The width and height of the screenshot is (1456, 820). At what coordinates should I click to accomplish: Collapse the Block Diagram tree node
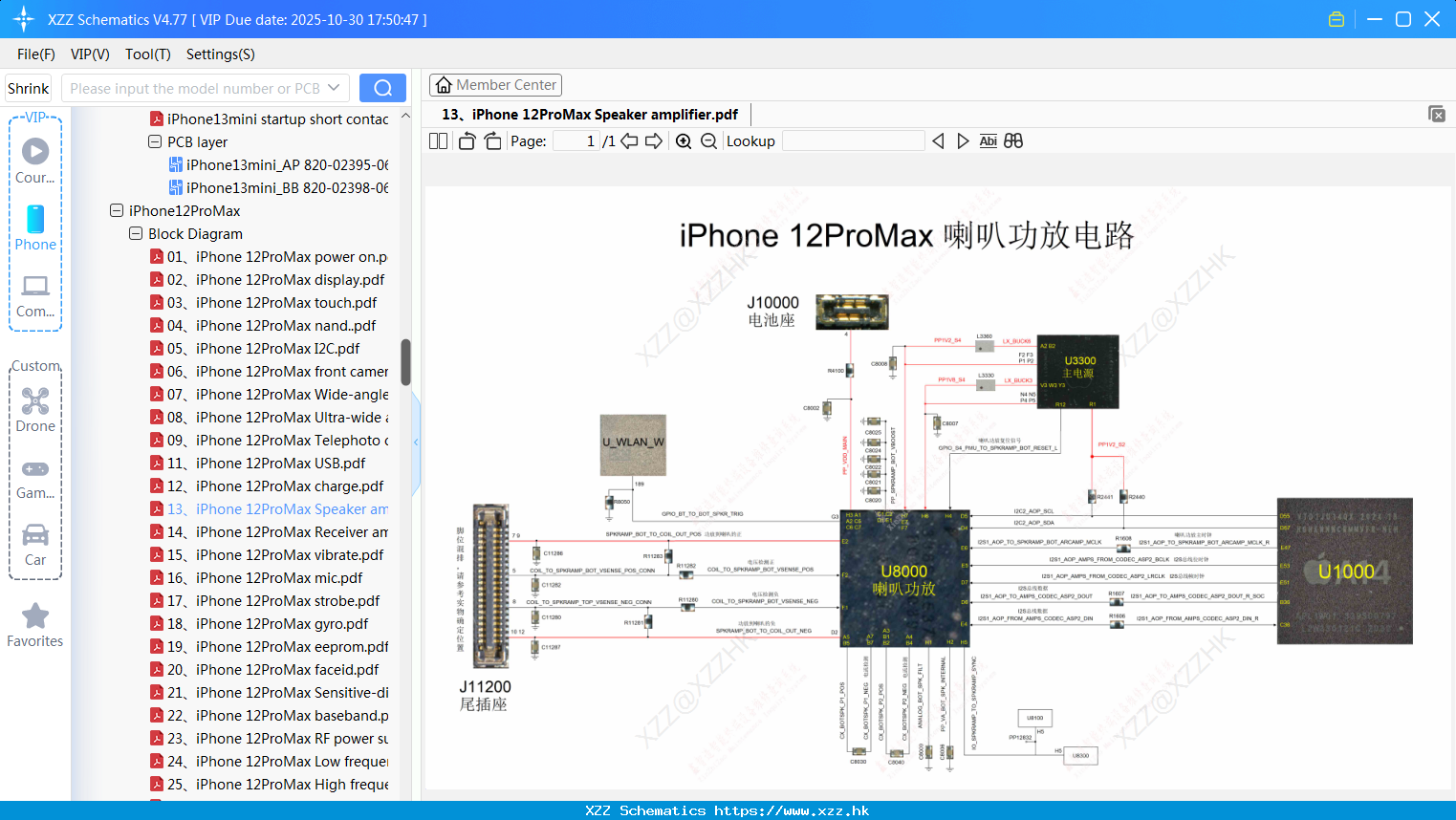coord(136,233)
